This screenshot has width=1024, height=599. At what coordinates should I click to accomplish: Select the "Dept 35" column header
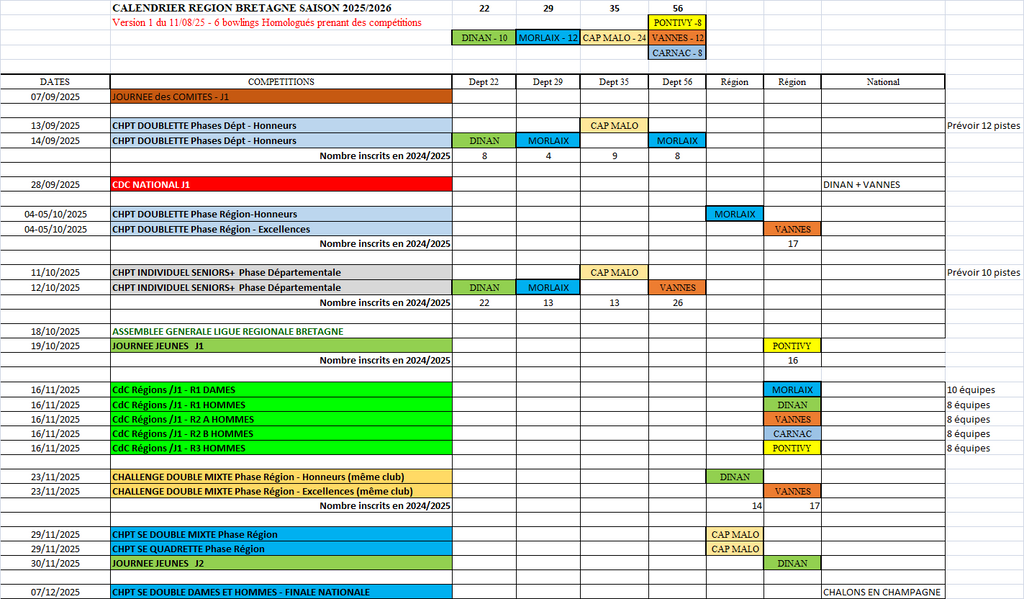(x=614, y=82)
